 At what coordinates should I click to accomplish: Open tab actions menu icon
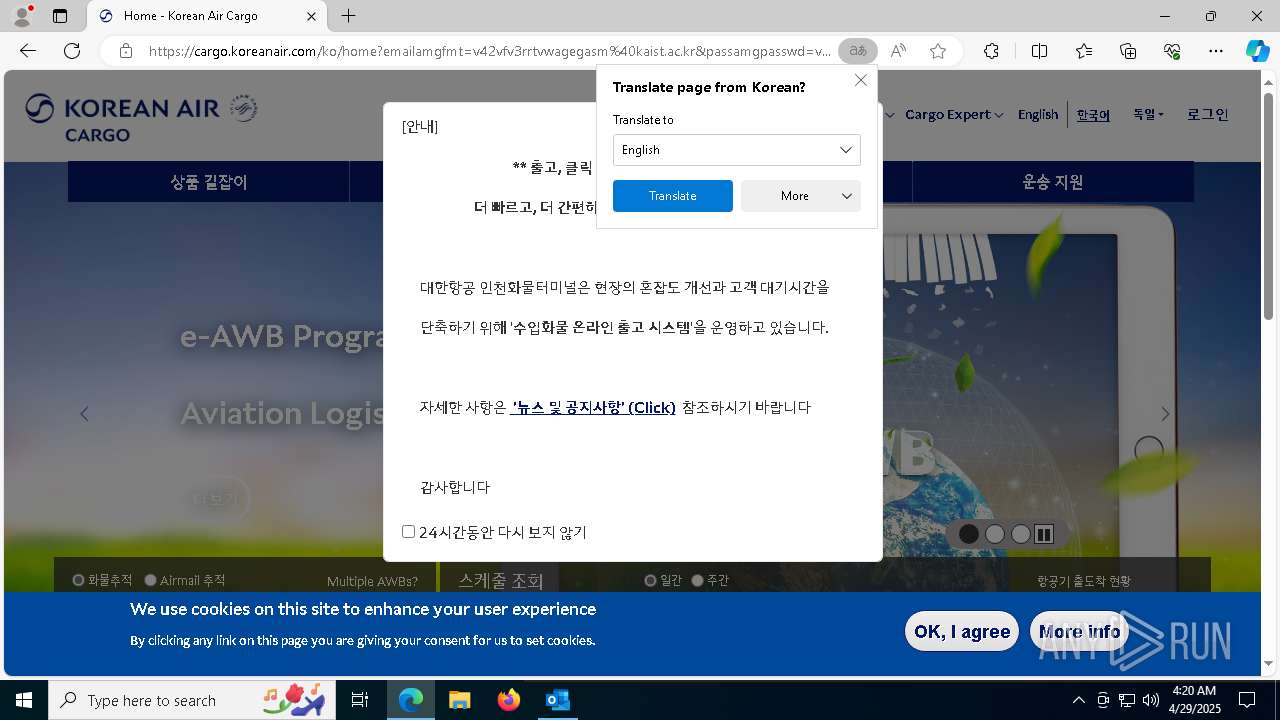60,16
